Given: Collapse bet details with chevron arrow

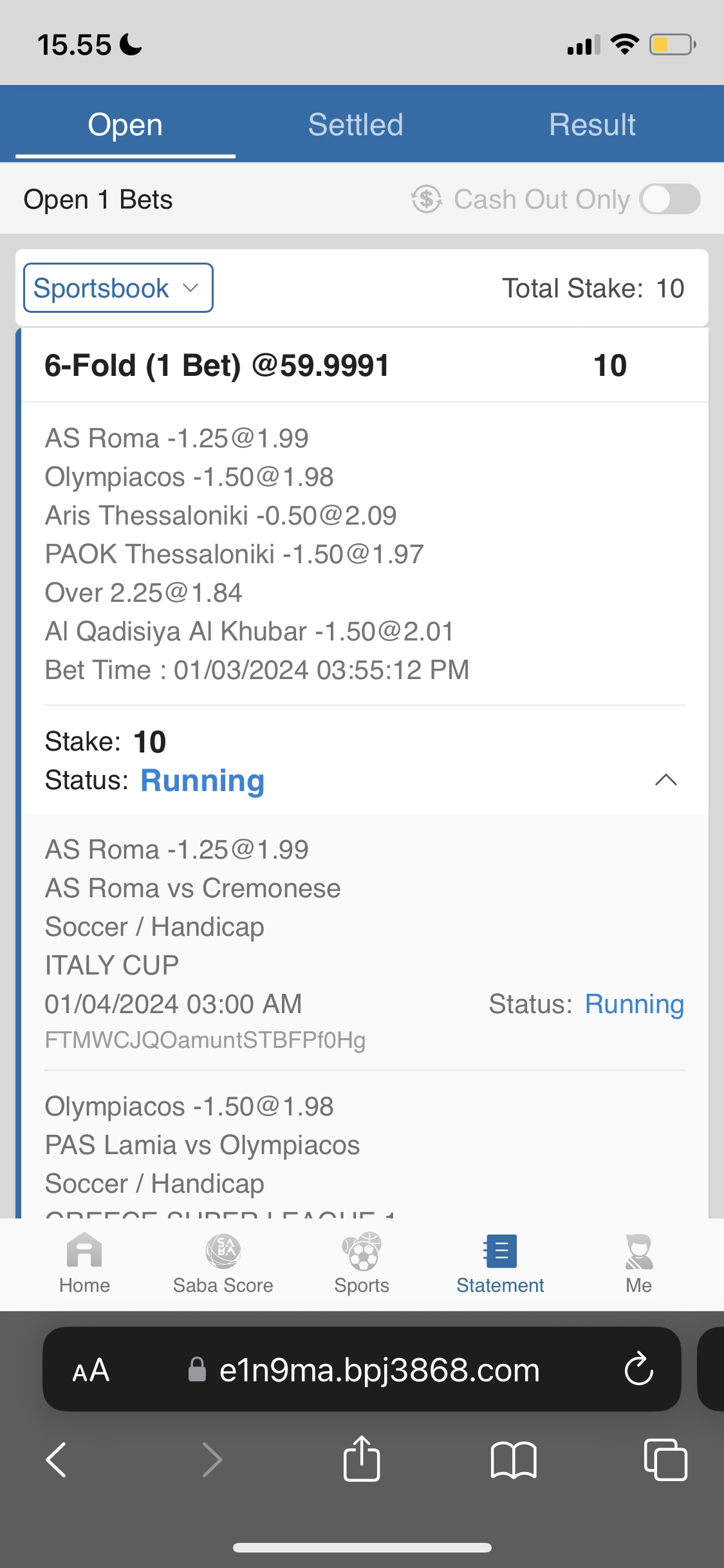Looking at the screenshot, I should pos(665,780).
